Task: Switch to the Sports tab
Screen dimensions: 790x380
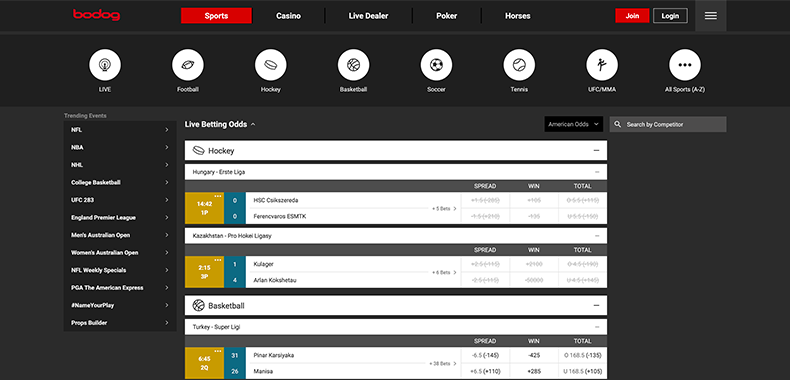Action: click(216, 16)
